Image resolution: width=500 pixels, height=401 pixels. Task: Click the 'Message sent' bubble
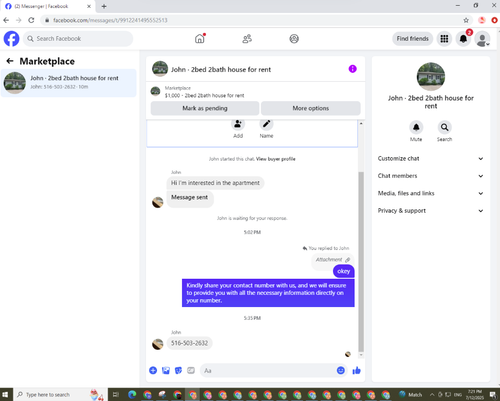(x=190, y=199)
